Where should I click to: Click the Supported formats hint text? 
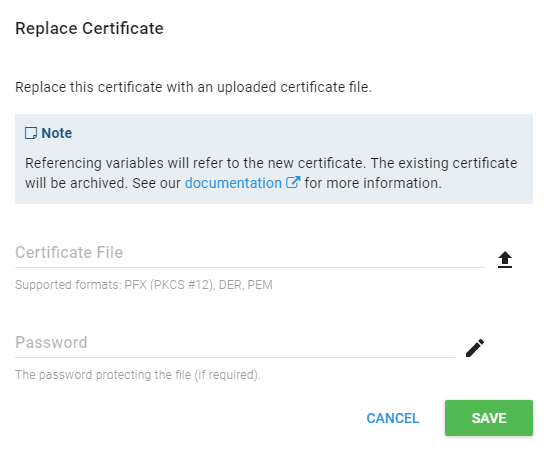pos(144,285)
